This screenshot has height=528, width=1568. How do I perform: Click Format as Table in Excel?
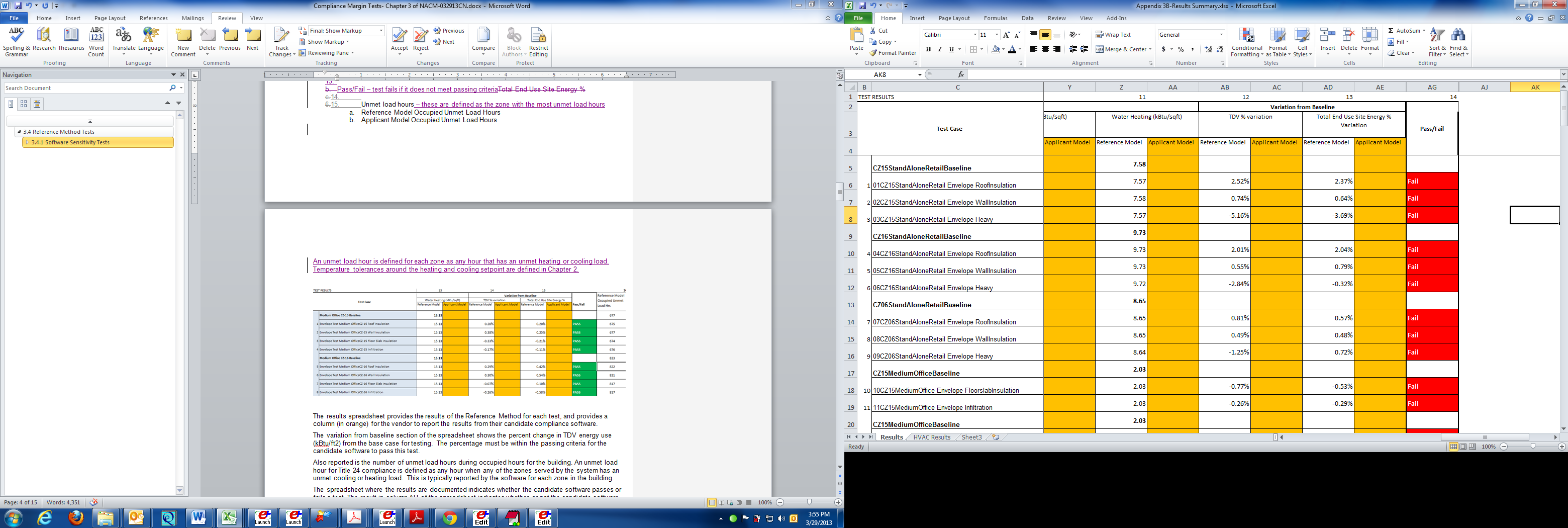pyautogui.click(x=1278, y=43)
